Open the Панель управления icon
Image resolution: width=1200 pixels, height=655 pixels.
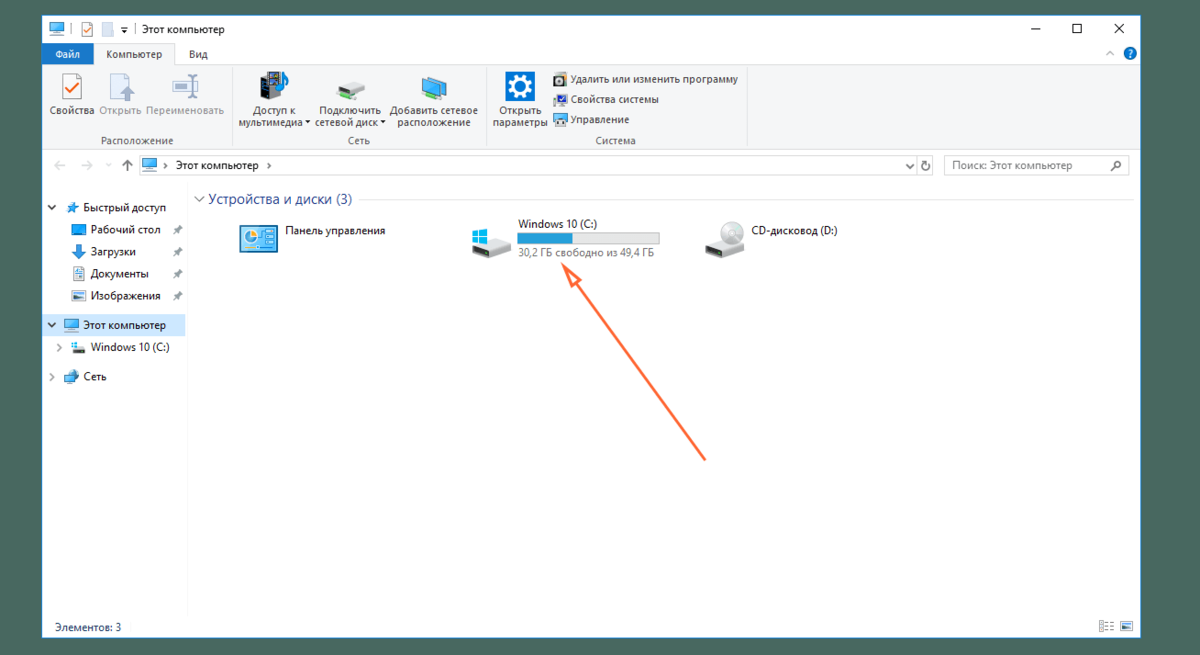(259, 239)
